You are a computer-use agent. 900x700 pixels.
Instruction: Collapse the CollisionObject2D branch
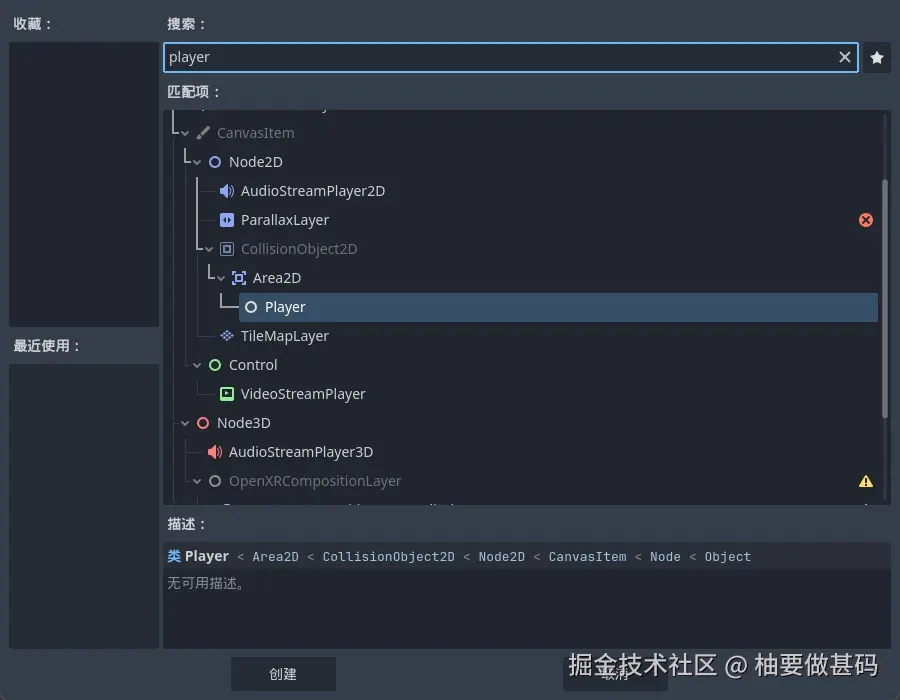[x=209, y=248]
